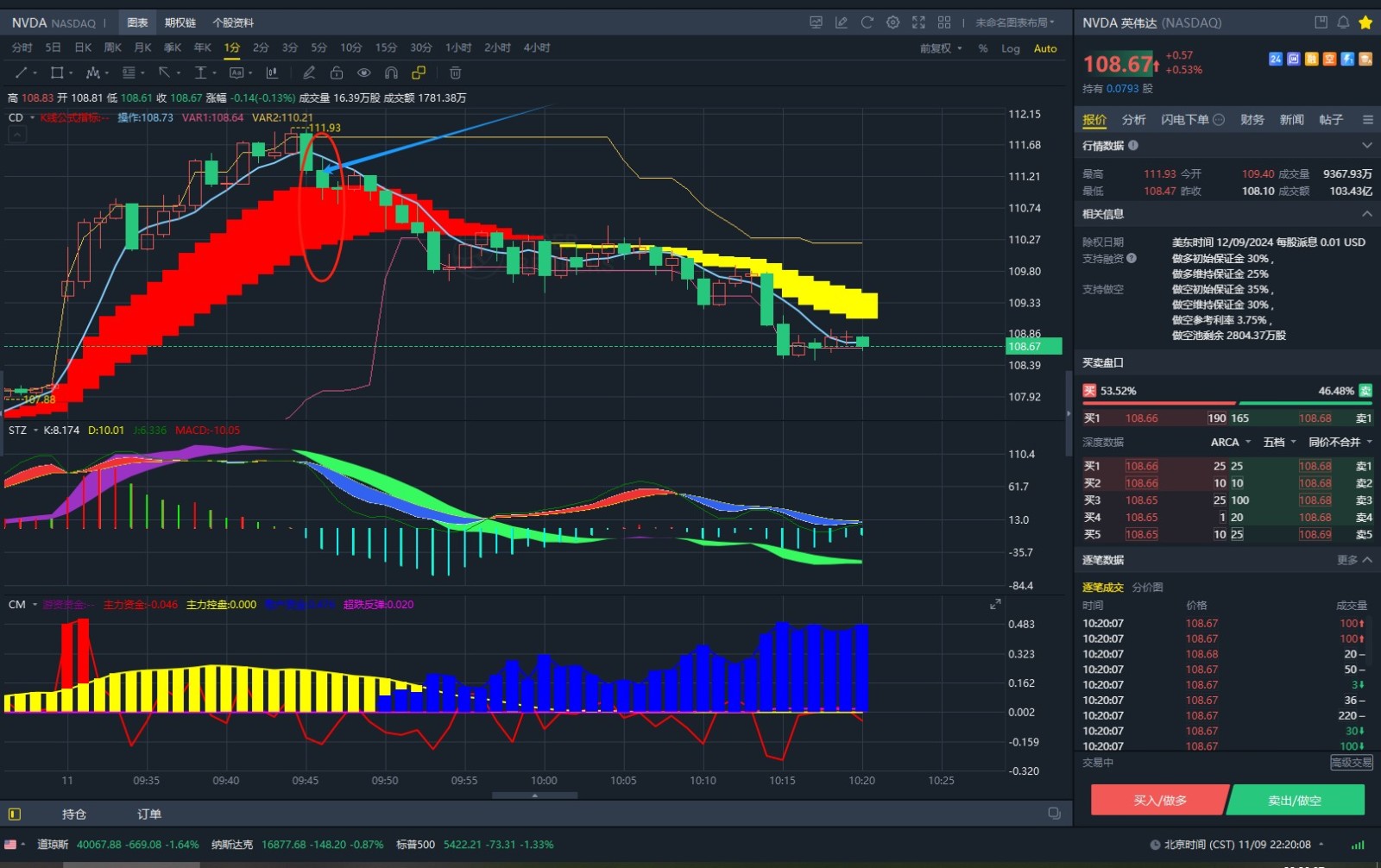Toggle the magnet snap mode
Viewport: 1381px width, 868px height.
(x=391, y=72)
